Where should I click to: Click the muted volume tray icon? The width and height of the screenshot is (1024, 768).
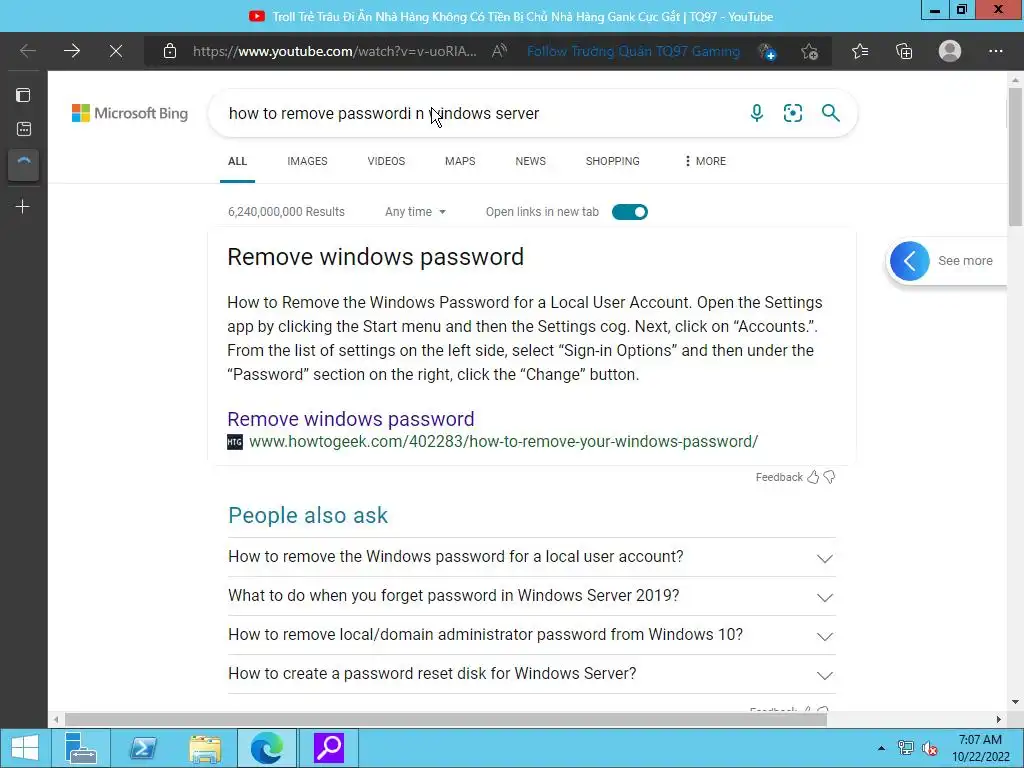[x=930, y=748]
